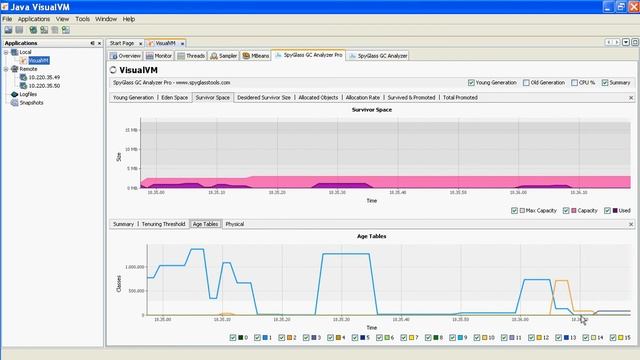This screenshot has width=640, height=360.
Task: Click the icon beside host 10.220.35.50
Action: (23, 86)
